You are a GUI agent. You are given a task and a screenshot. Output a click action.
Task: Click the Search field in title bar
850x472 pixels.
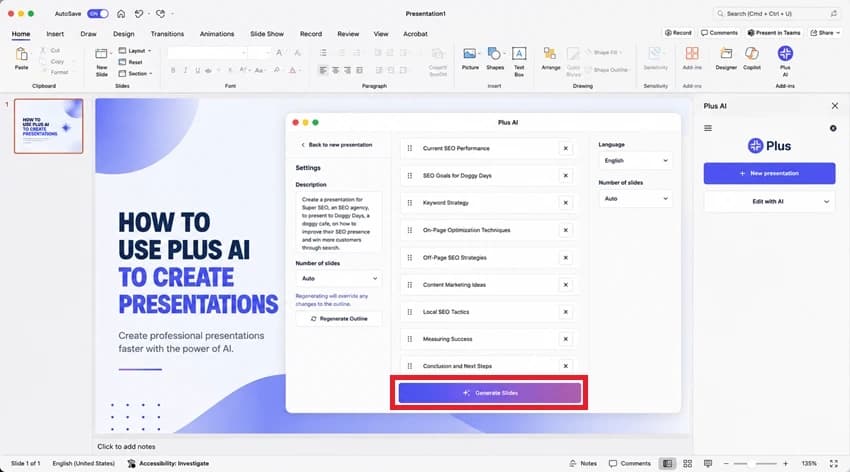coord(777,14)
